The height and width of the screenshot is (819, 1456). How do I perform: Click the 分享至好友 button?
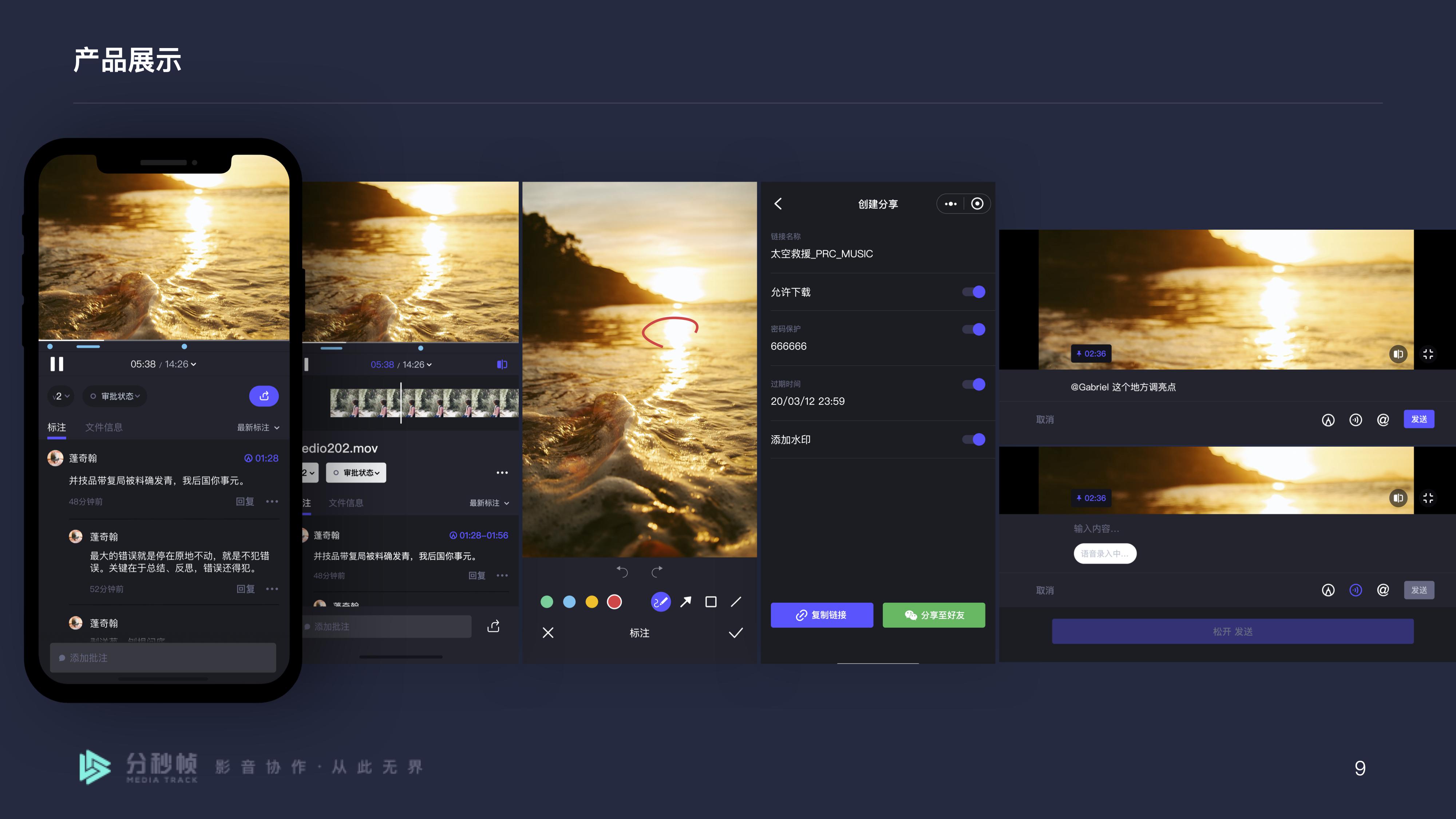click(934, 615)
